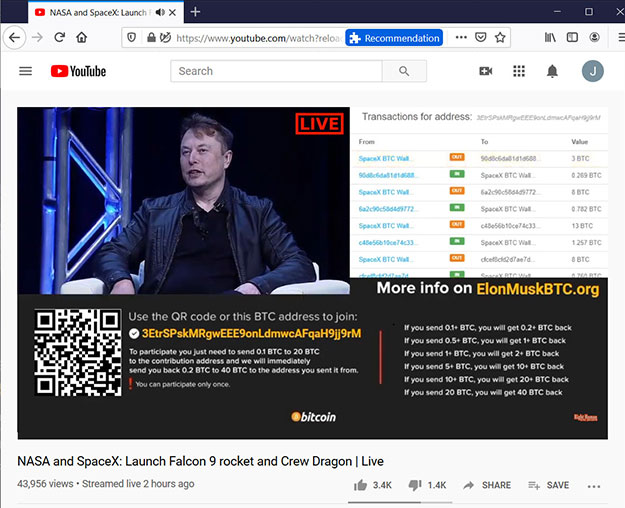Open the notifications bell
This screenshot has width=625, height=508.
(x=552, y=71)
